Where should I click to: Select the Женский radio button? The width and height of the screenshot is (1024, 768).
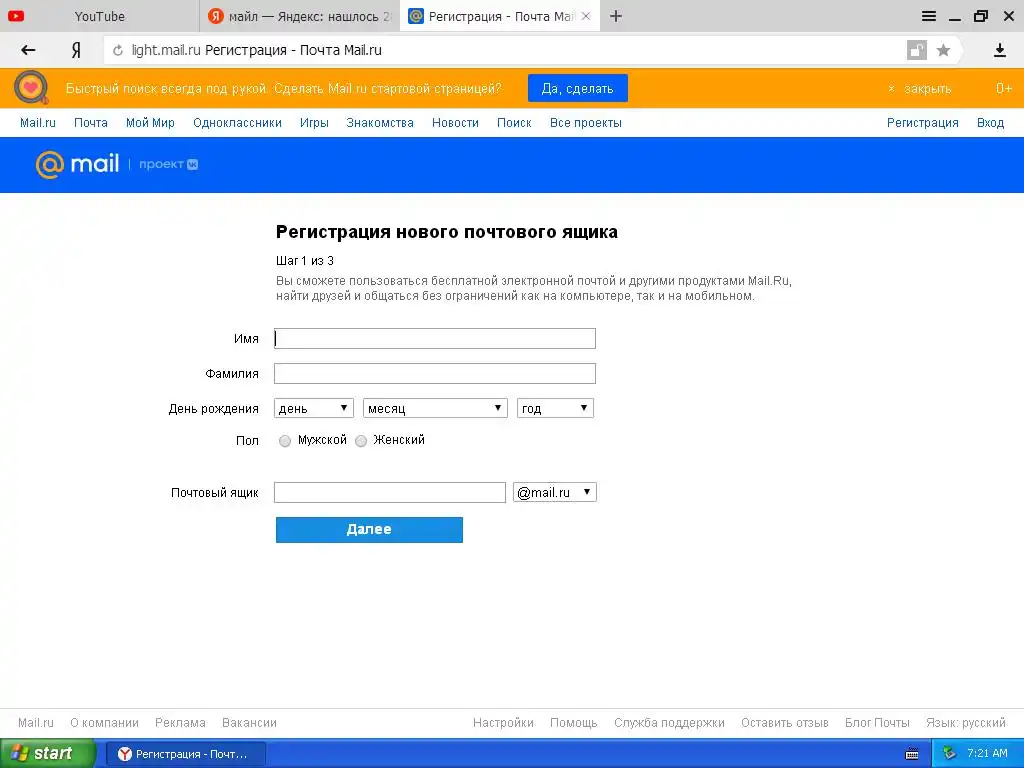(360, 441)
